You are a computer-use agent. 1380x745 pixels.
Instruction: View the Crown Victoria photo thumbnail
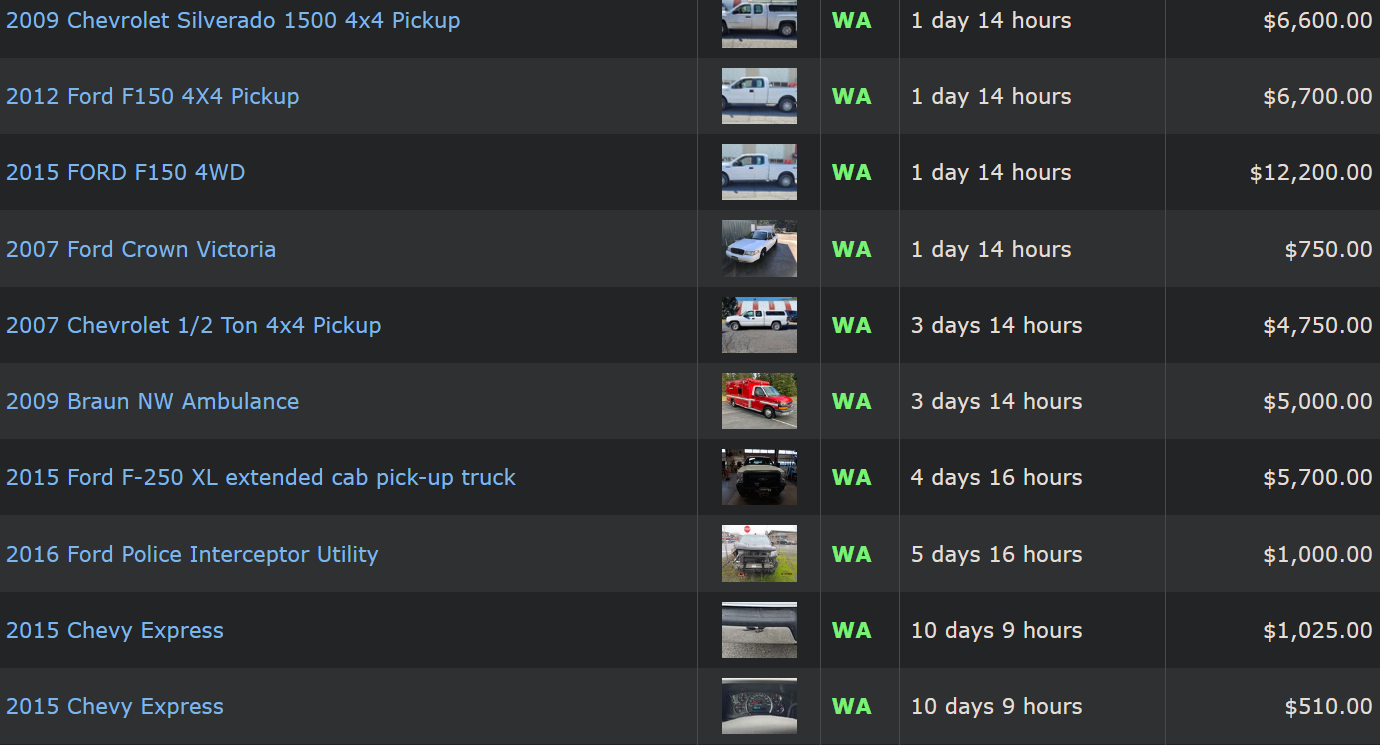759,249
